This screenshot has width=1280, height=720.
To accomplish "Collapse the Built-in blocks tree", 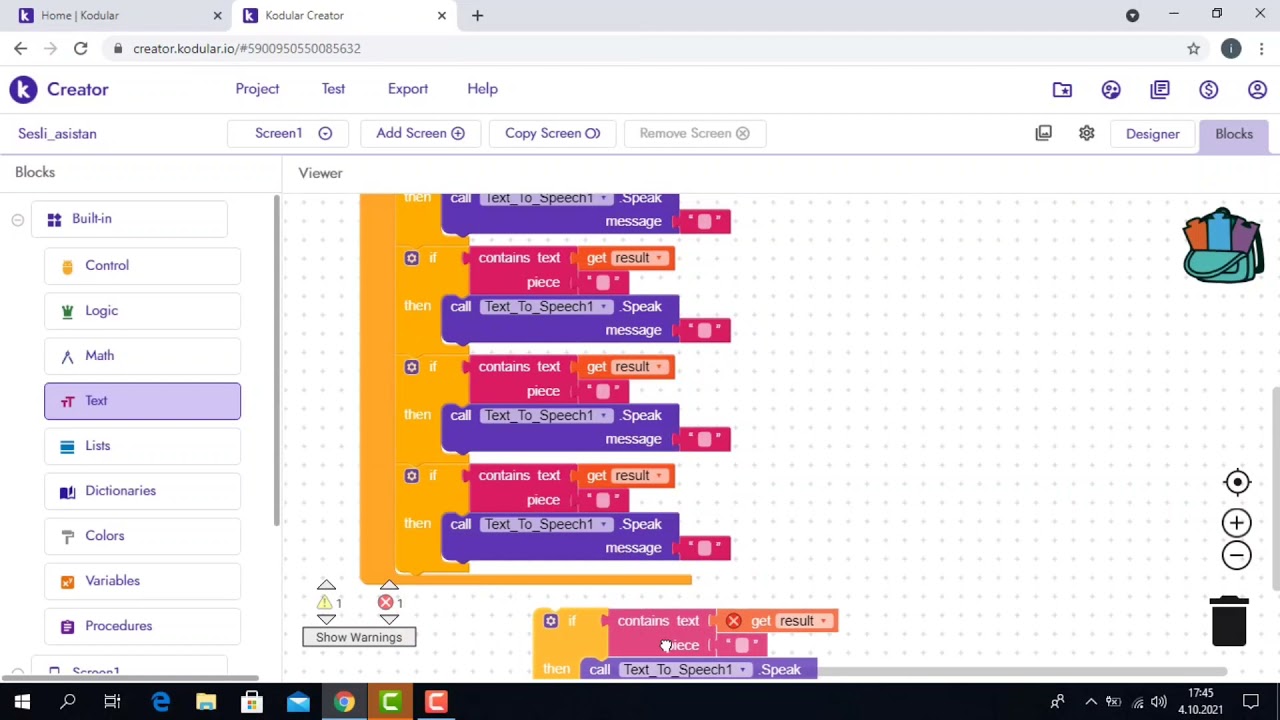I will click(x=18, y=219).
